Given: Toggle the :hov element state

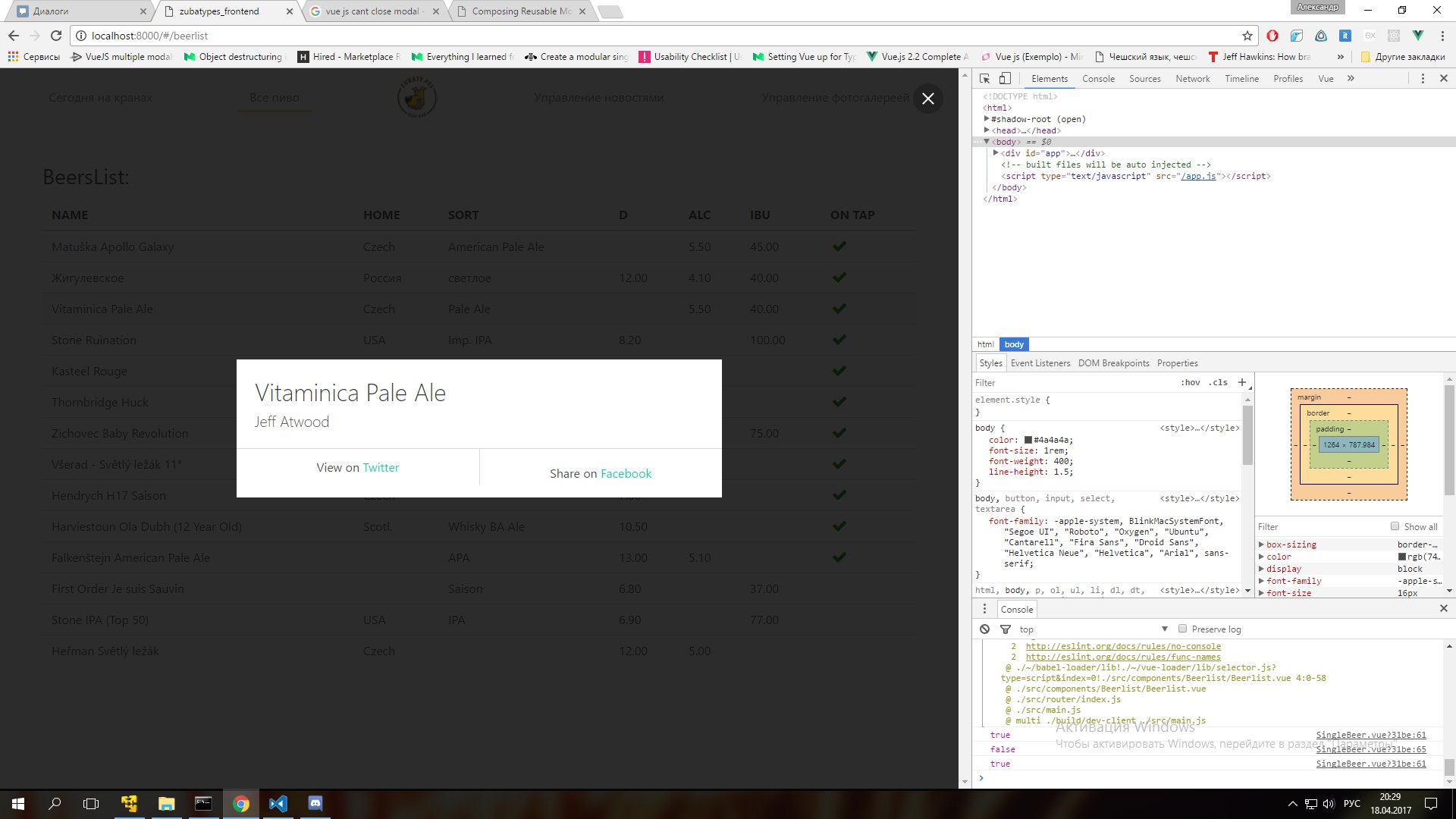Looking at the screenshot, I should [1190, 382].
